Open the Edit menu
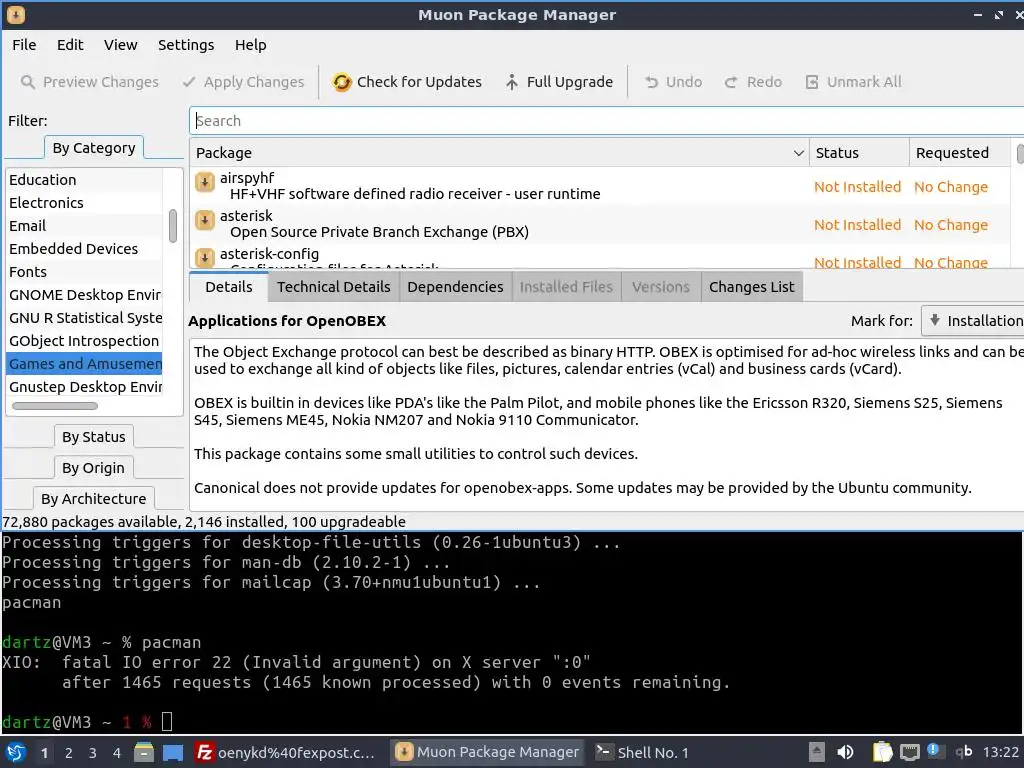Screen dimensions: 1024x768 70,45
